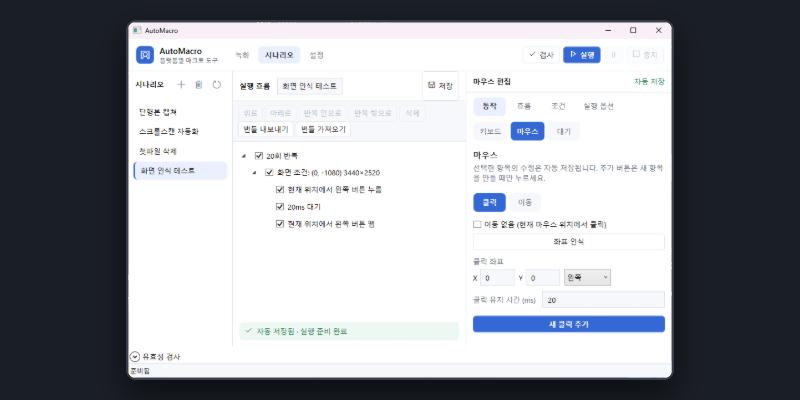The width and height of the screenshot is (800, 400).
Task: Choose the 마우스 action type
Action: 528,131
